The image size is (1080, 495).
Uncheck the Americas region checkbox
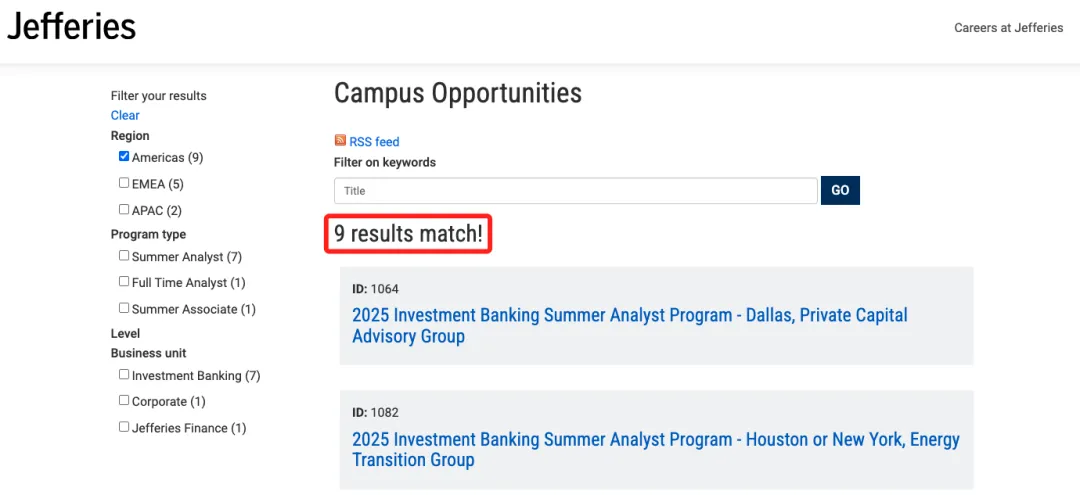click(124, 156)
